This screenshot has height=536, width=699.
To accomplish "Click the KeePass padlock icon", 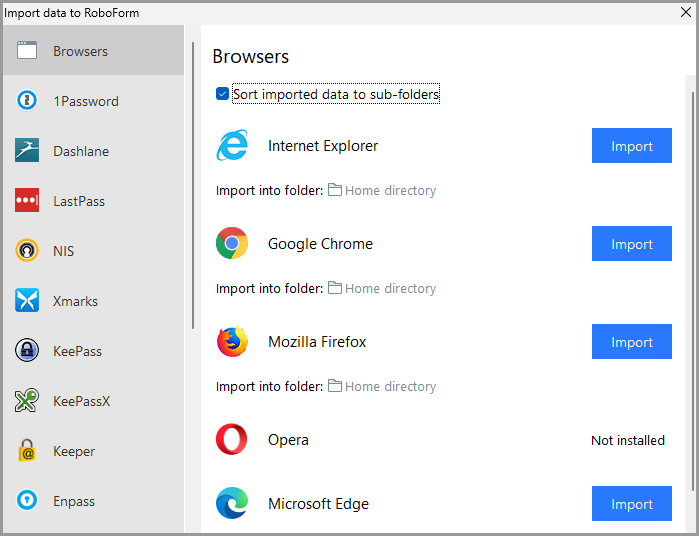I will [x=27, y=350].
